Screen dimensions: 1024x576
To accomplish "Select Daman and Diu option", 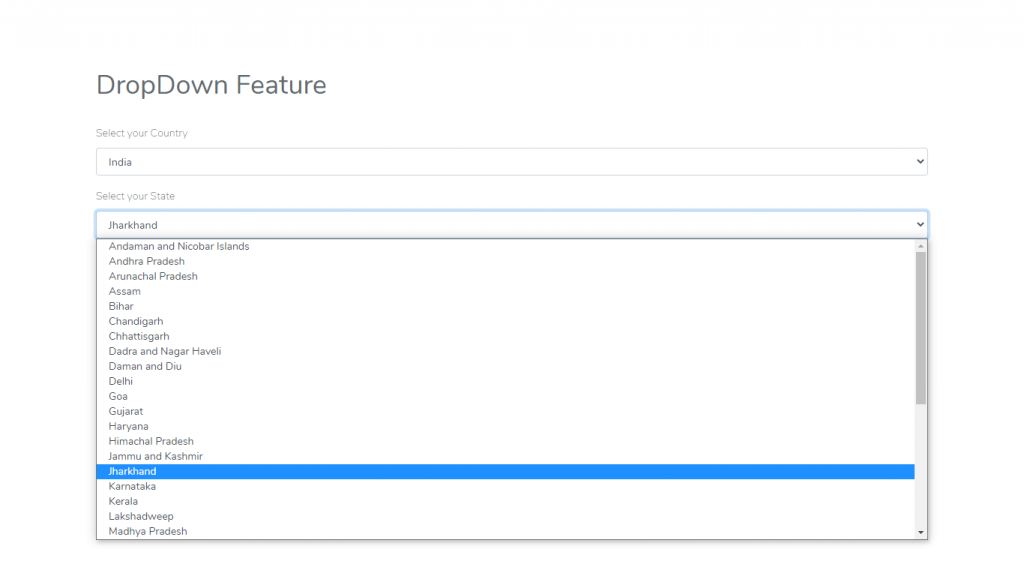I will tap(145, 366).
